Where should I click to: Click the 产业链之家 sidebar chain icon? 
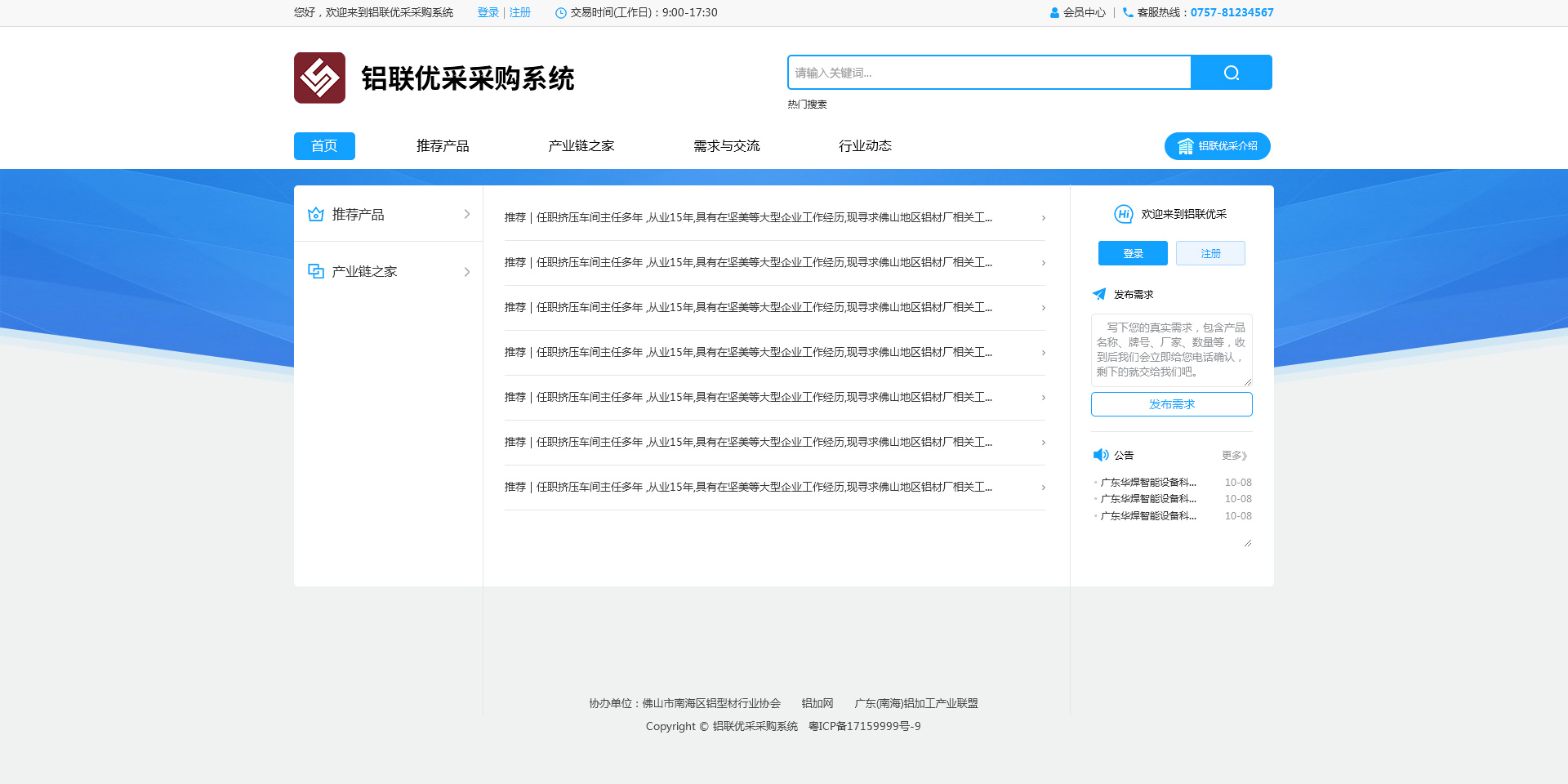[x=316, y=271]
